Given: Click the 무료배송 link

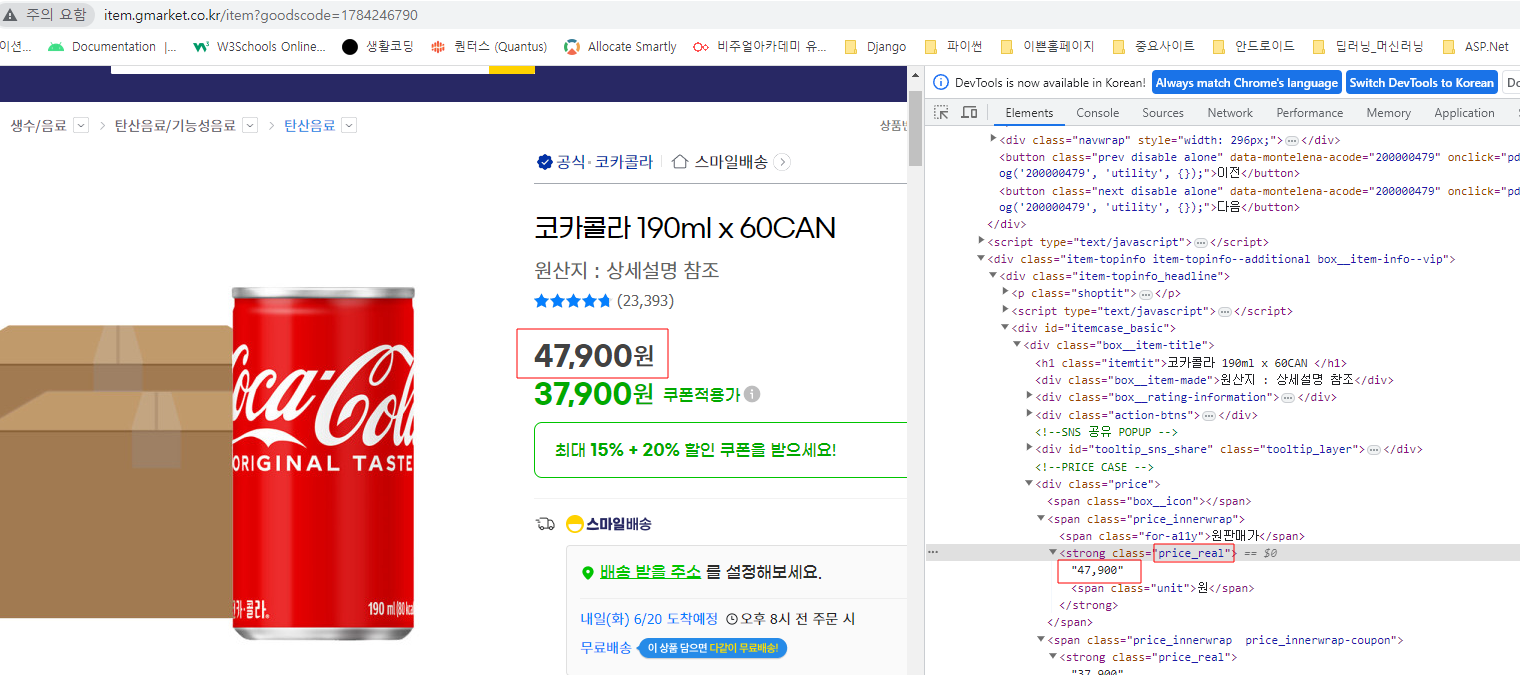Looking at the screenshot, I should coord(606,648).
